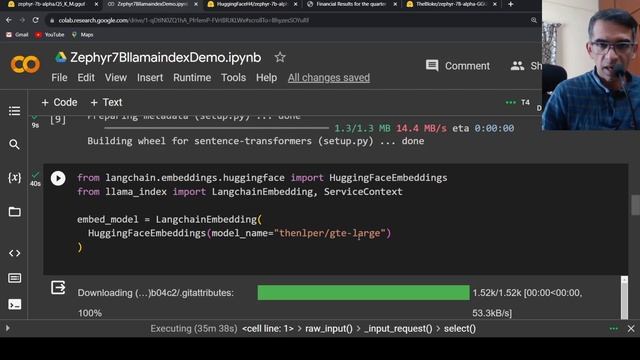This screenshot has height=360, width=640.
Task: Star the Zephyr7BllamaindexDemo notebook
Action: (280, 57)
